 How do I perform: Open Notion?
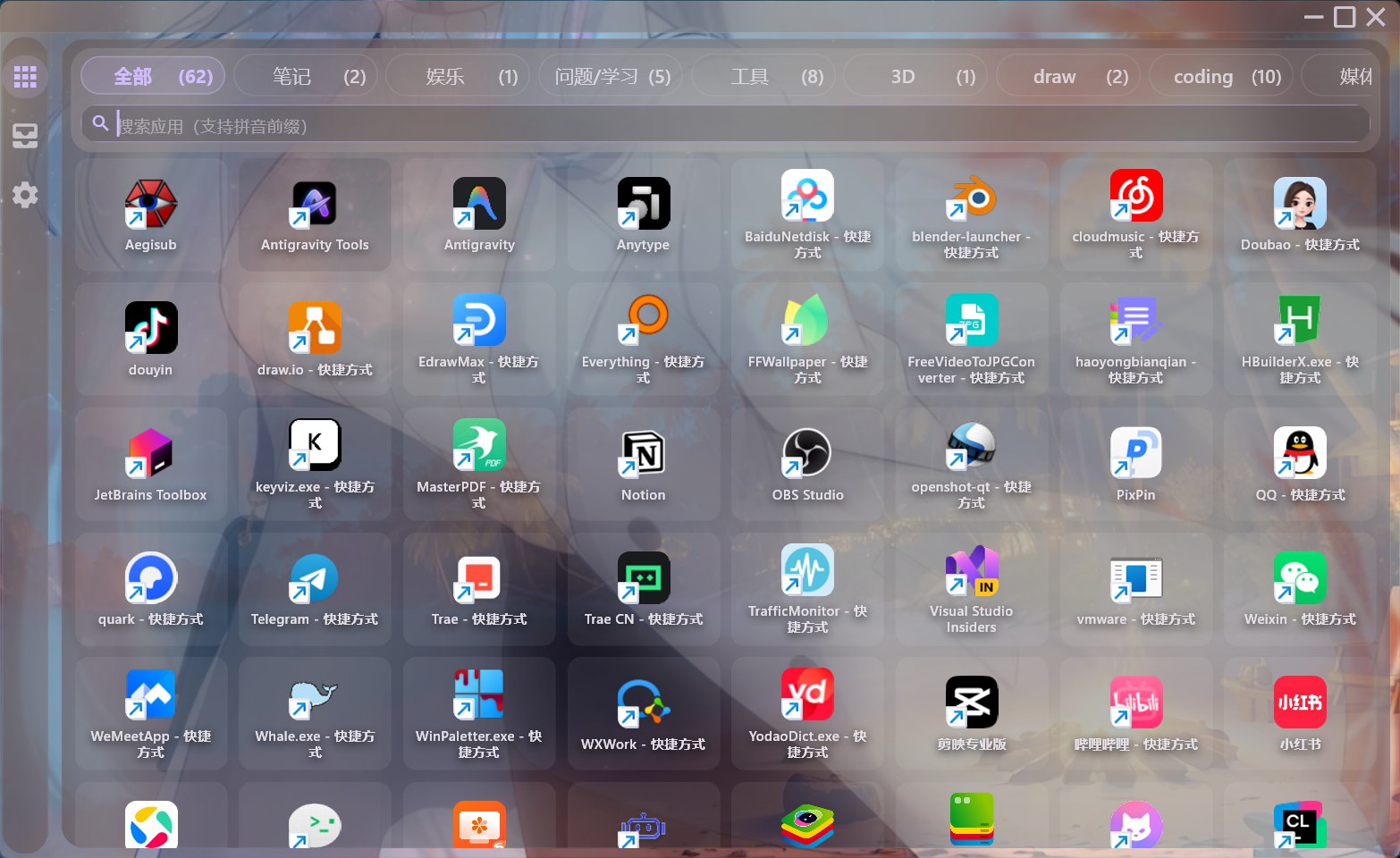[x=643, y=463]
